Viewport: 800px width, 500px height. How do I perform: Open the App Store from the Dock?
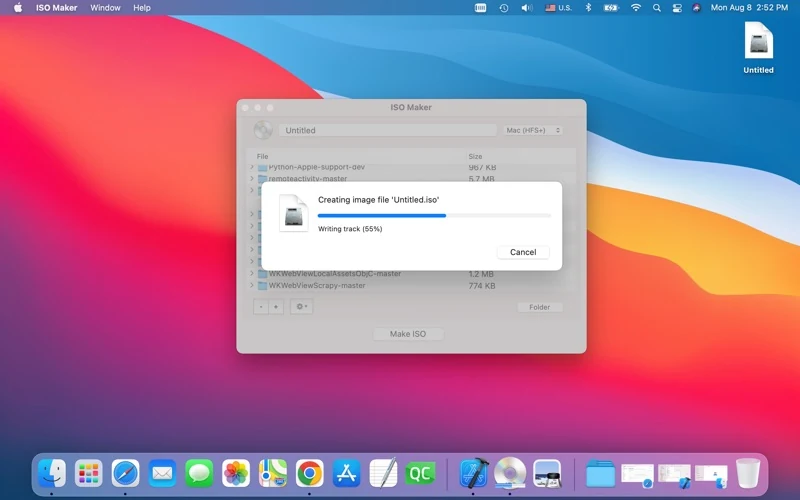(x=346, y=473)
